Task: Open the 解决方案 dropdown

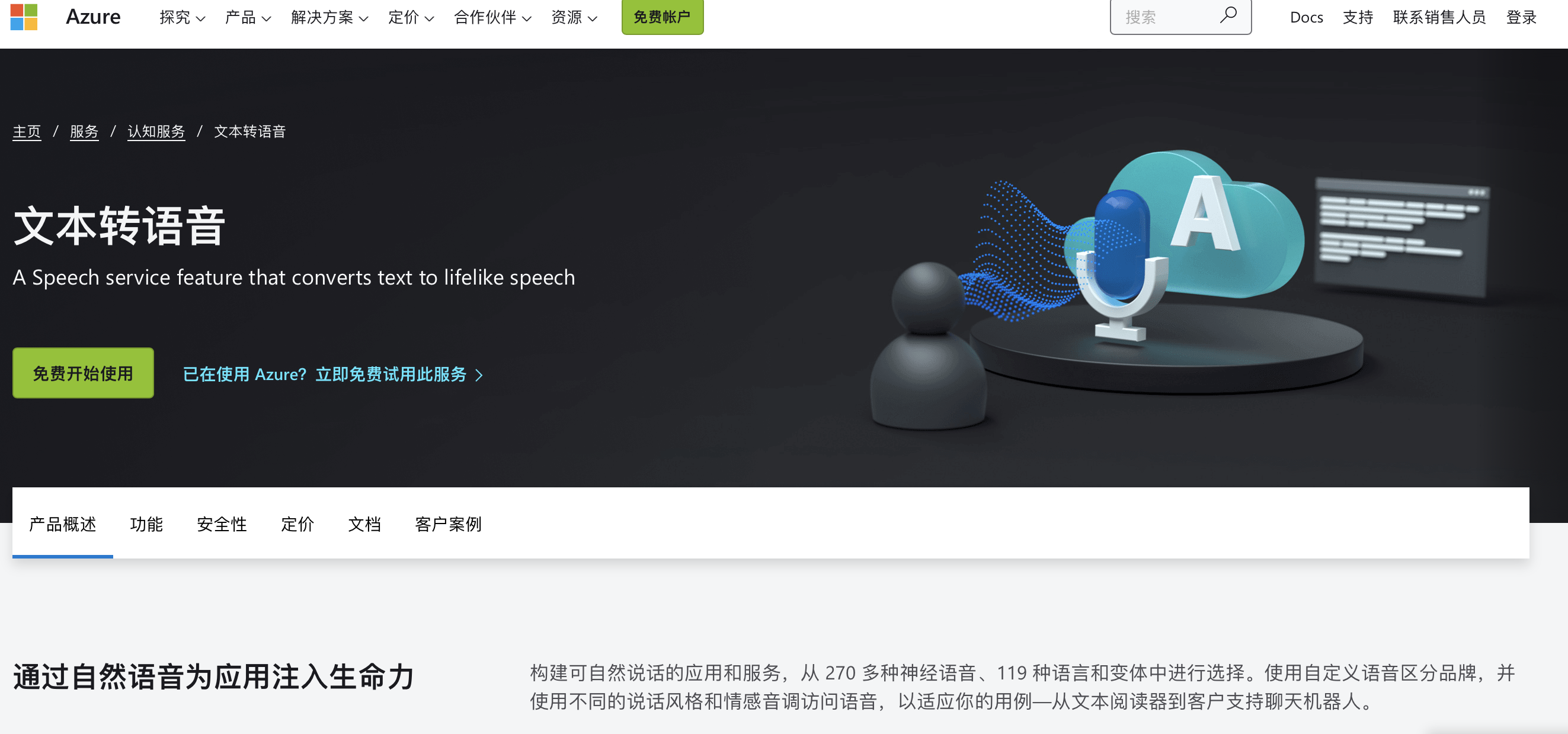Action: point(329,17)
